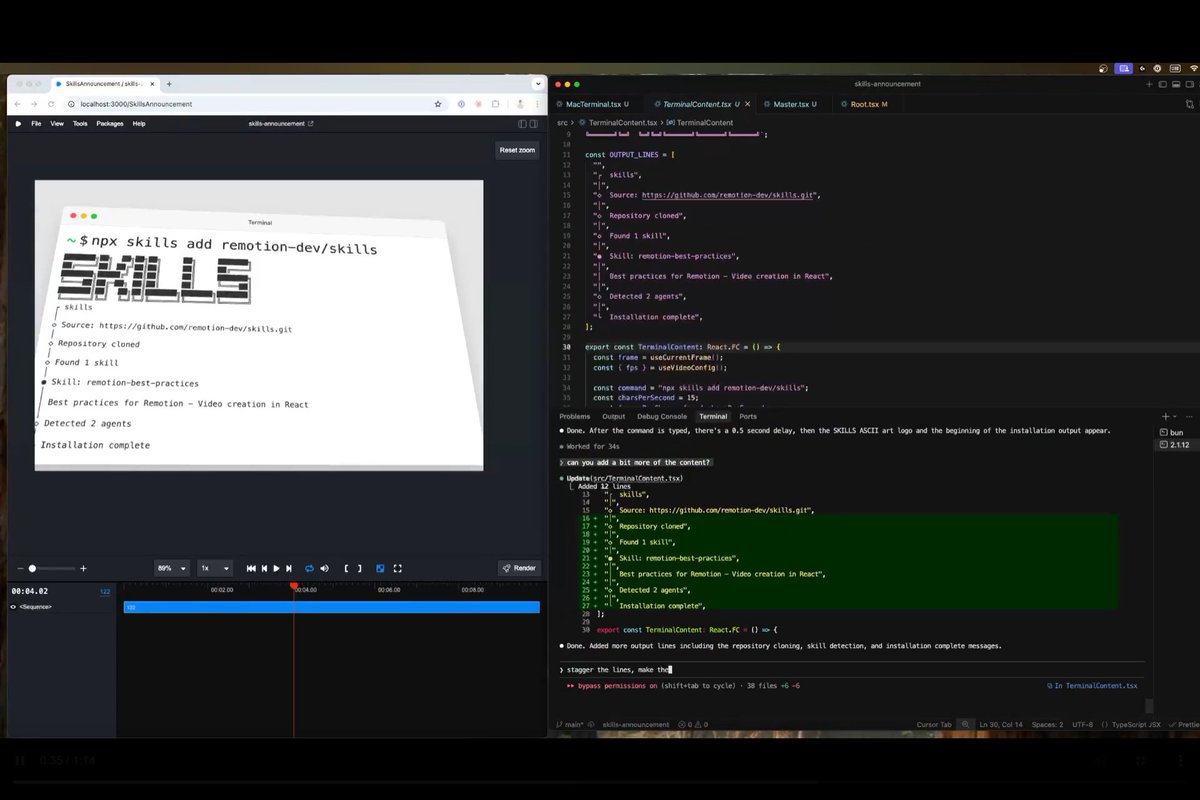Play the composition preview
The height and width of the screenshot is (800, 1200).
[276, 568]
